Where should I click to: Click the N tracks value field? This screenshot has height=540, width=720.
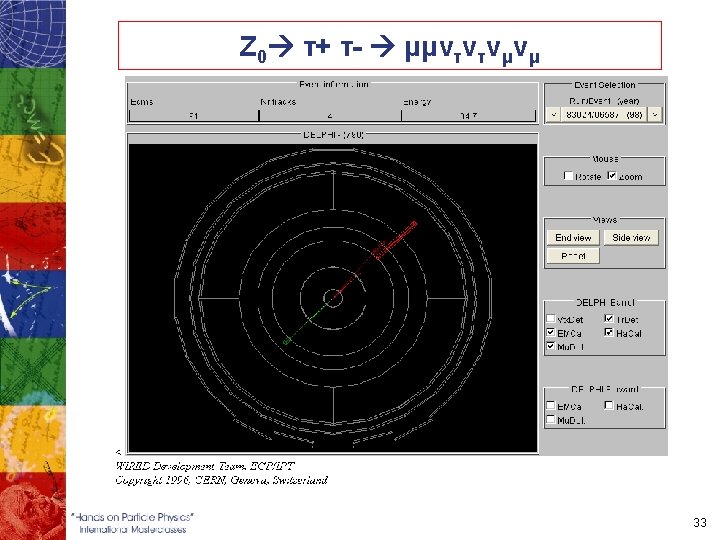click(x=330, y=115)
